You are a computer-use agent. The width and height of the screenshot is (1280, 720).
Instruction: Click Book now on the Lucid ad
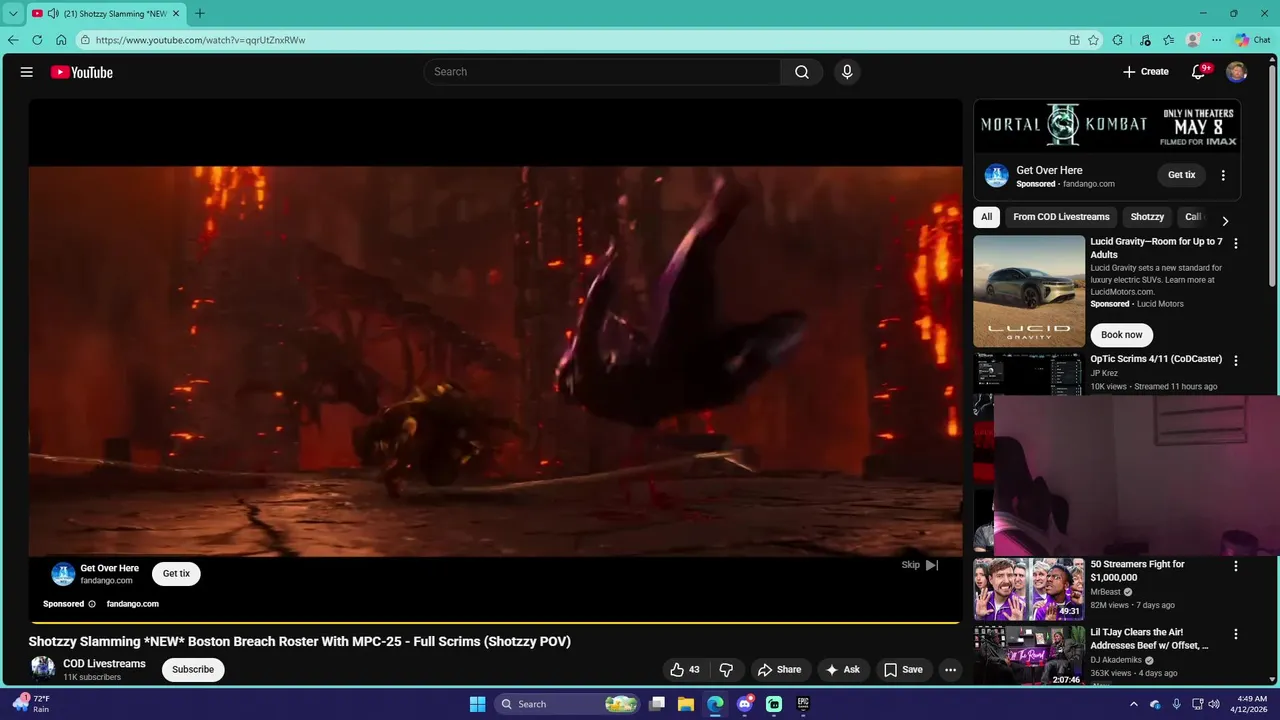(1121, 335)
